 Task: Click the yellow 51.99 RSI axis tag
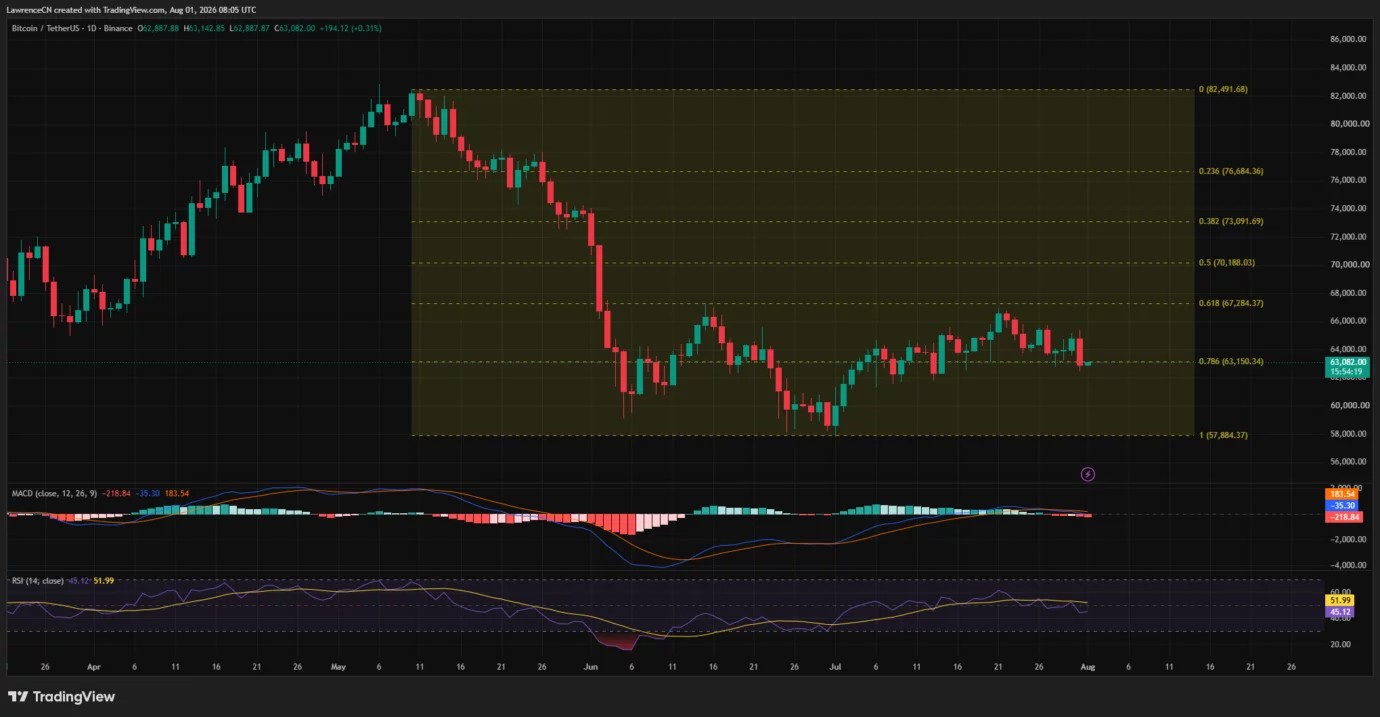(x=1340, y=601)
